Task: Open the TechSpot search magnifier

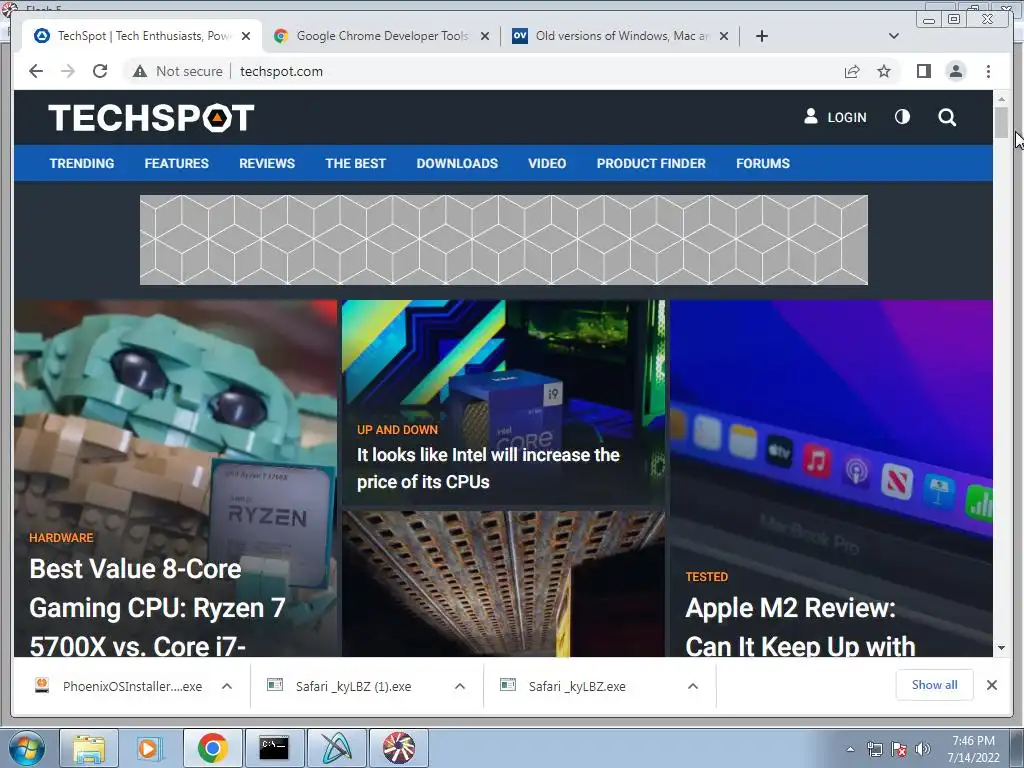Action: point(947,117)
